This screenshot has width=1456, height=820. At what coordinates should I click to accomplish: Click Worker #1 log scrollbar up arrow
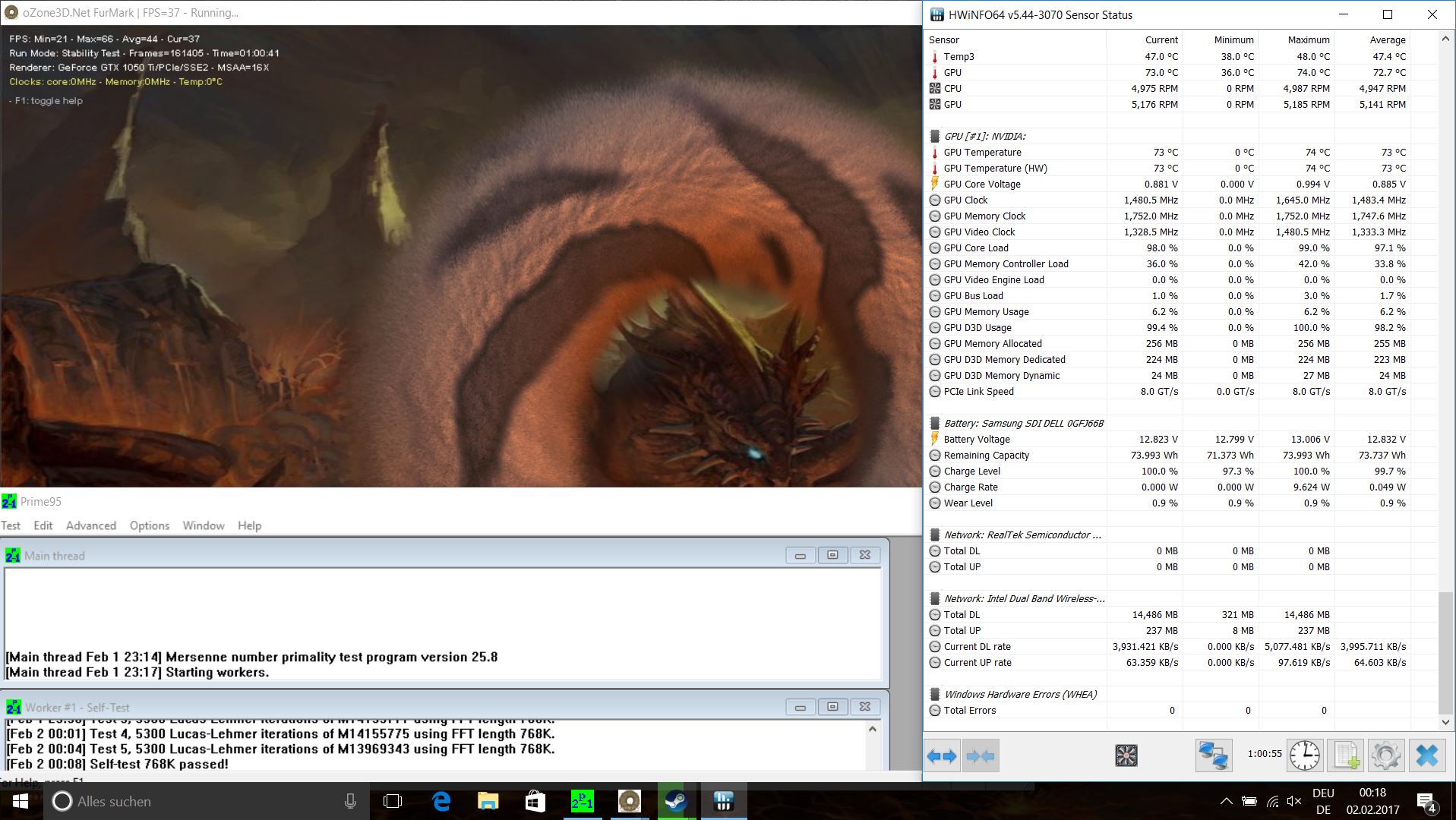873,729
